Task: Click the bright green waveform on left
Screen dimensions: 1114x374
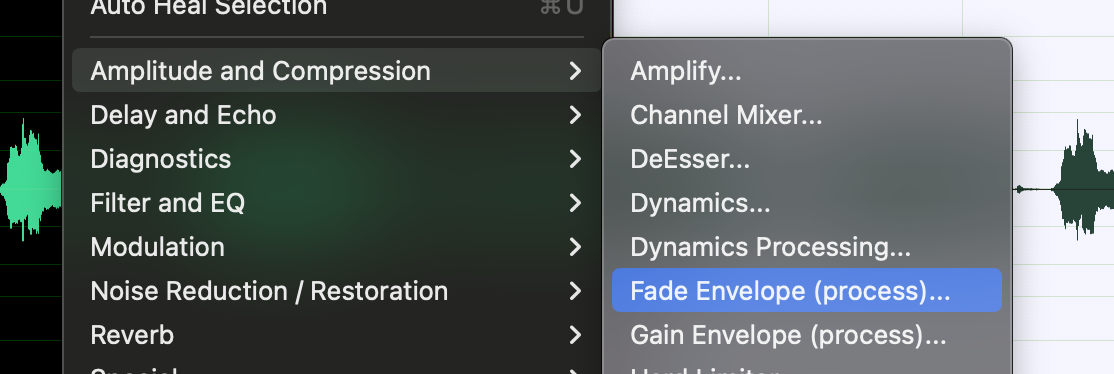Action: [x=31, y=181]
